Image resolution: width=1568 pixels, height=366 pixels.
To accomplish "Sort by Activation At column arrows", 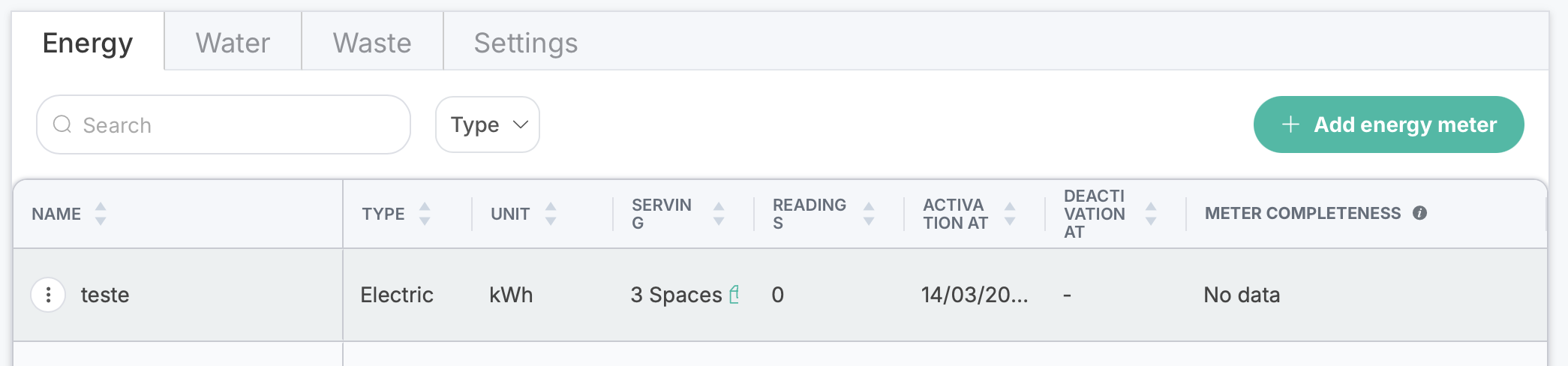I will 1010,214.
